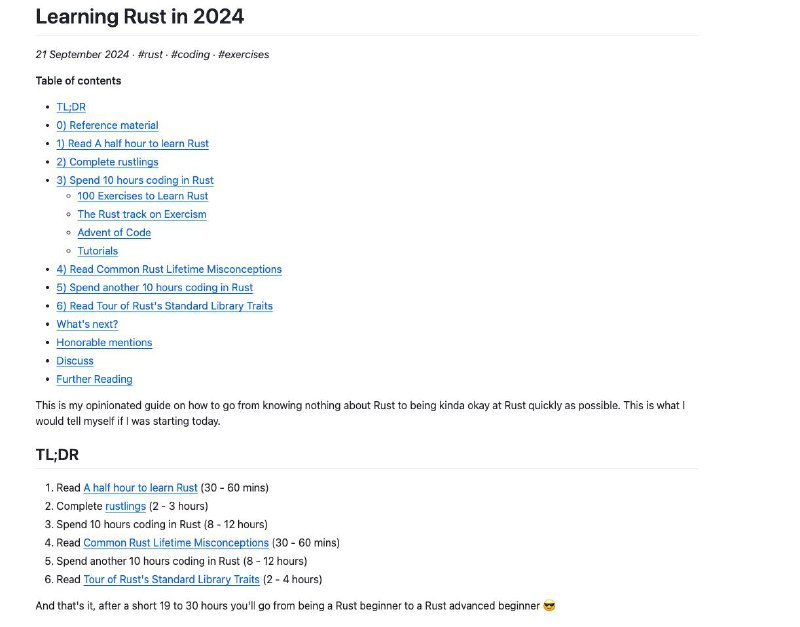Go to 4) Read Common Rust Lifetime Misconceptions
Image resolution: width=800 pixels, height=627 pixels.
[x=169, y=269]
